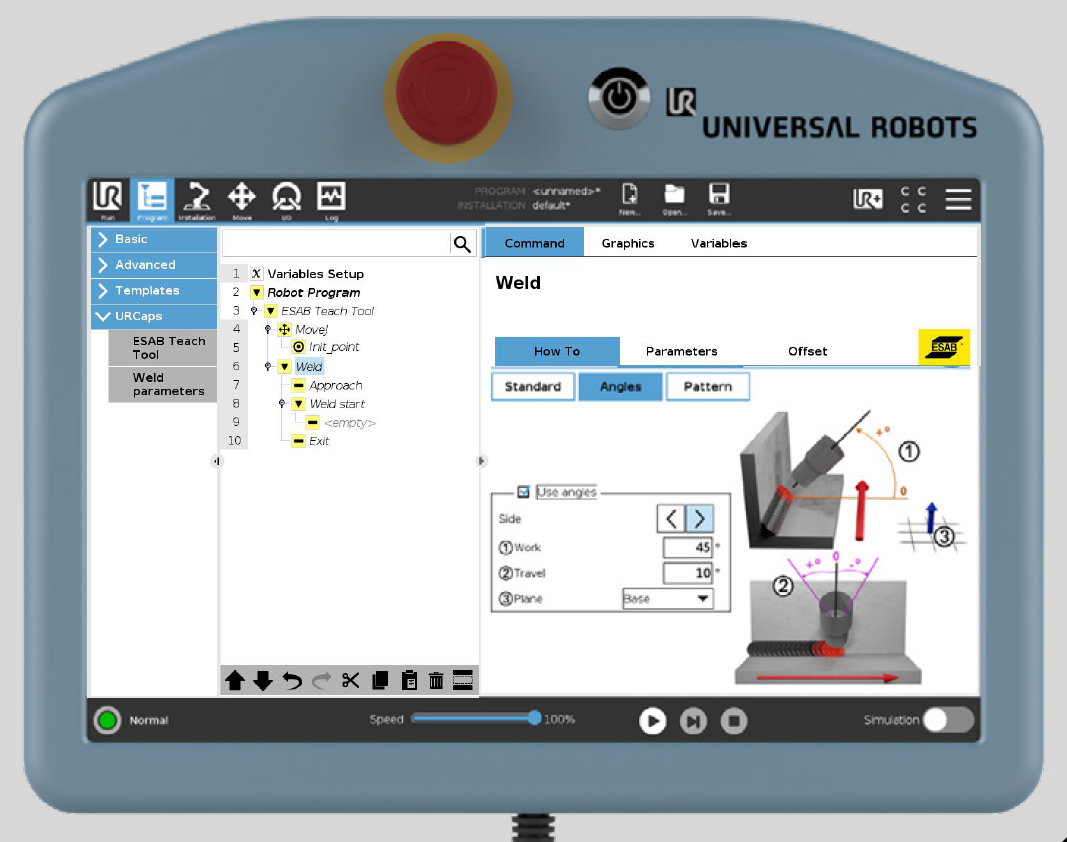The height and width of the screenshot is (842, 1067).
Task: Suppress the selected program node
Action: click(x=463, y=680)
